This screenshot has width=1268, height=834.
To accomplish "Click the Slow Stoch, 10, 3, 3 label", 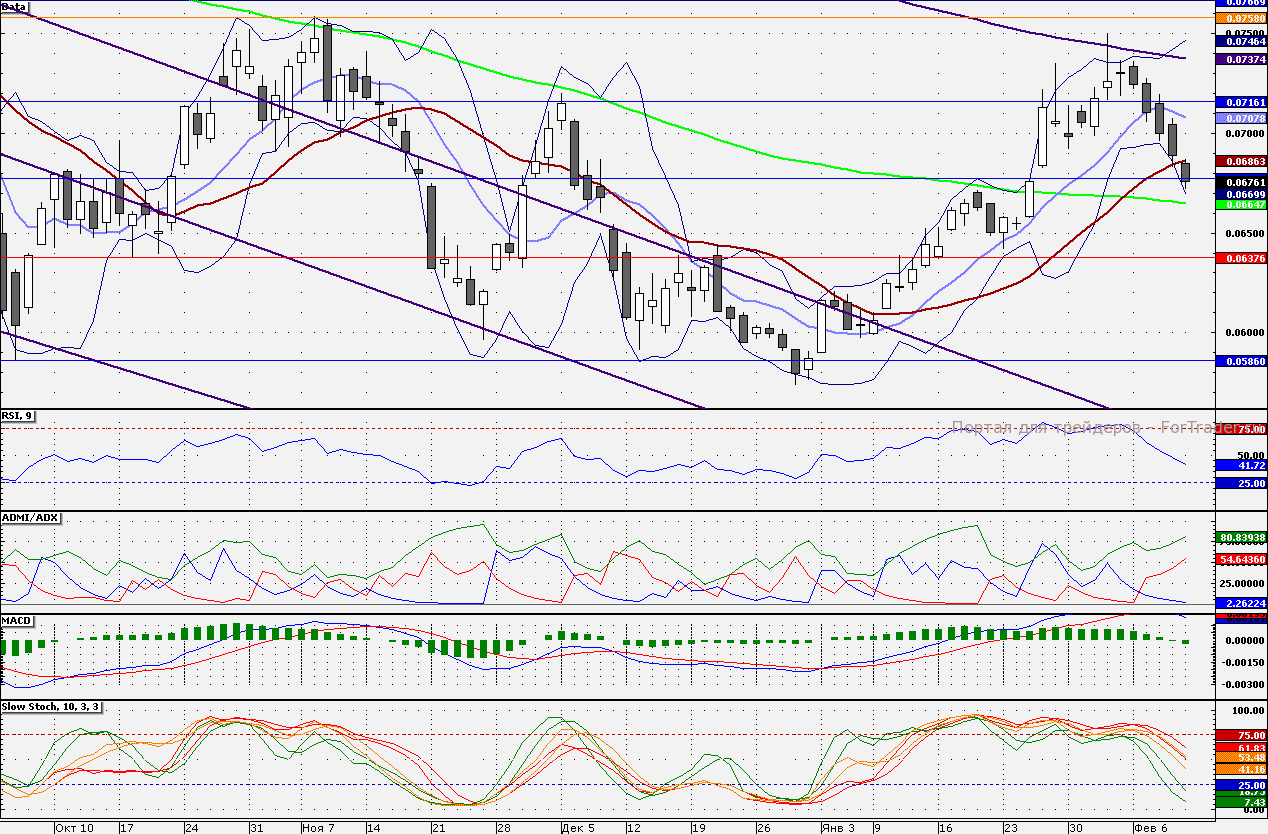I will [50, 707].
